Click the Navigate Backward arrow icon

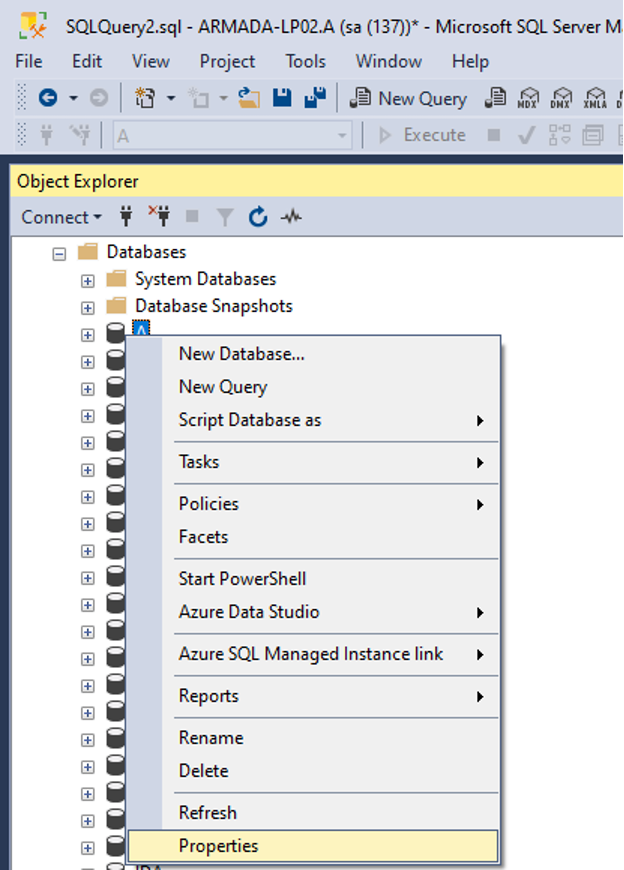(x=48, y=98)
